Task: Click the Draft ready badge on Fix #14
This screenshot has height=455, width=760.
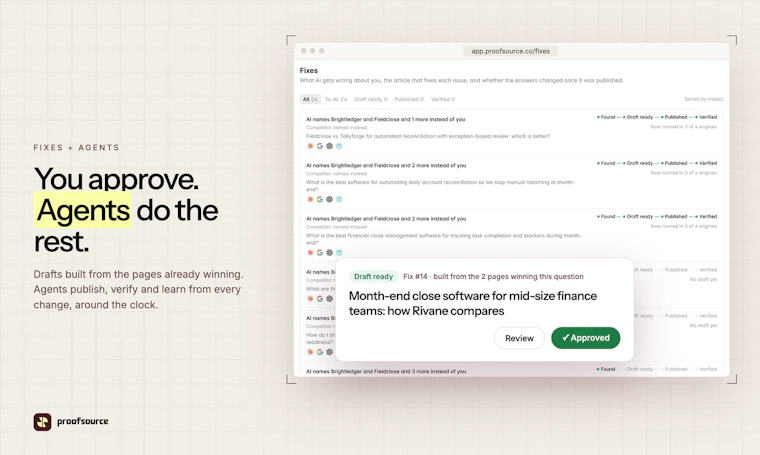Action: pos(373,277)
